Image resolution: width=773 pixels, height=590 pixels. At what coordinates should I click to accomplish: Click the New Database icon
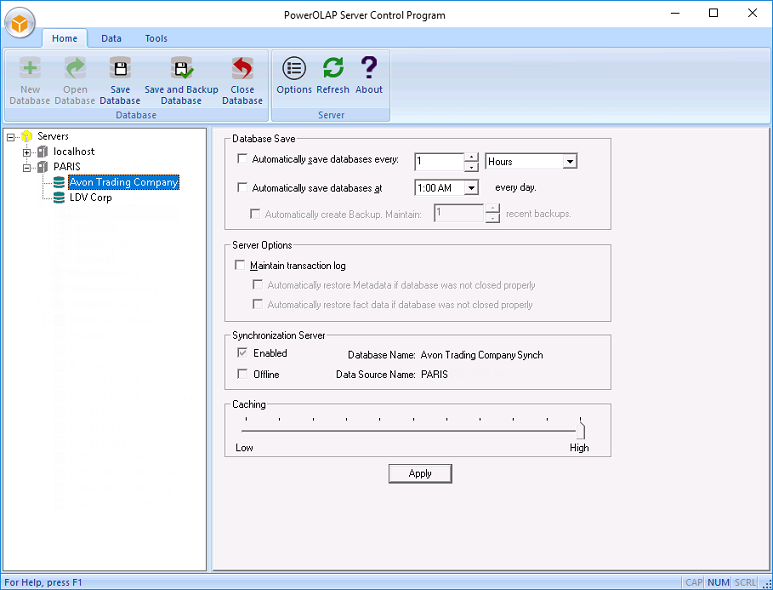tap(30, 68)
